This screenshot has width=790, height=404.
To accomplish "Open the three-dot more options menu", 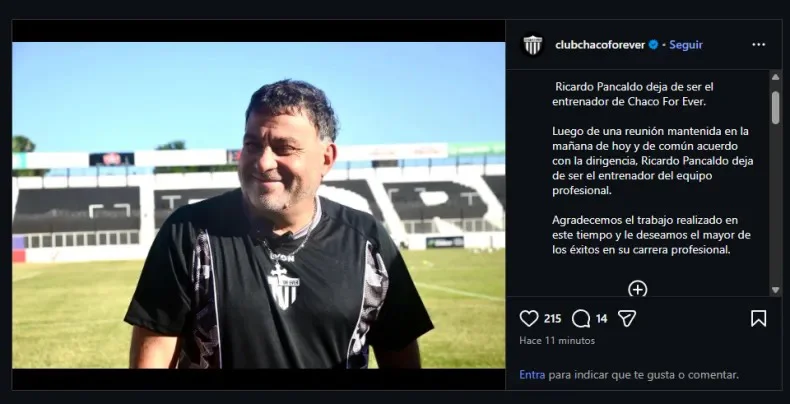I will [x=758, y=45].
